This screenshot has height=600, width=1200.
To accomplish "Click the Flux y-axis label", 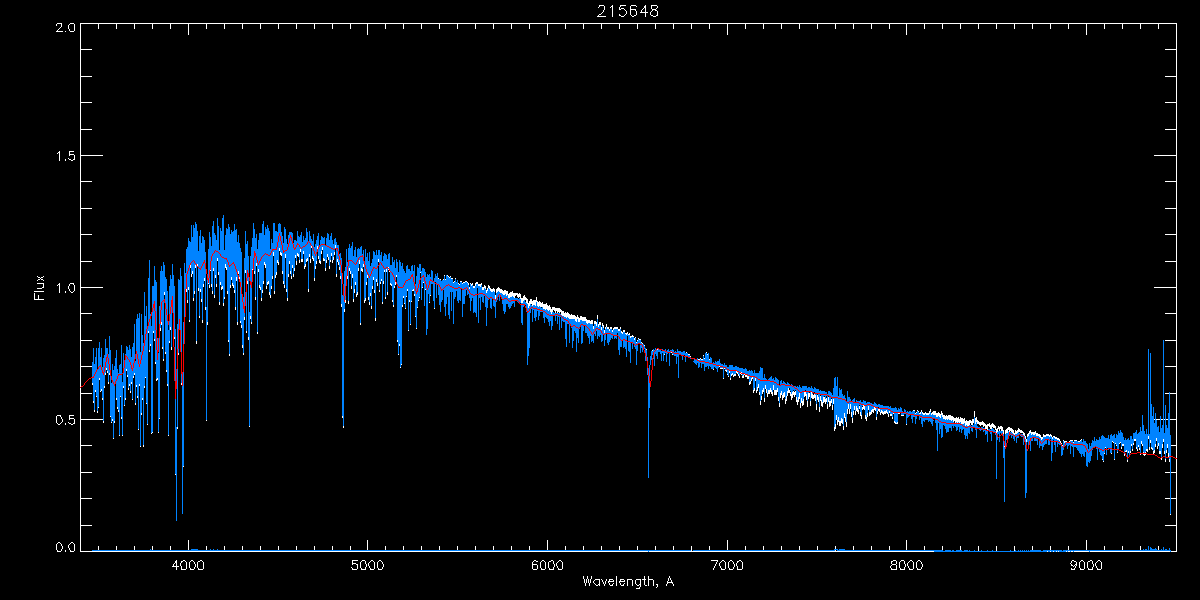I will click(40, 288).
